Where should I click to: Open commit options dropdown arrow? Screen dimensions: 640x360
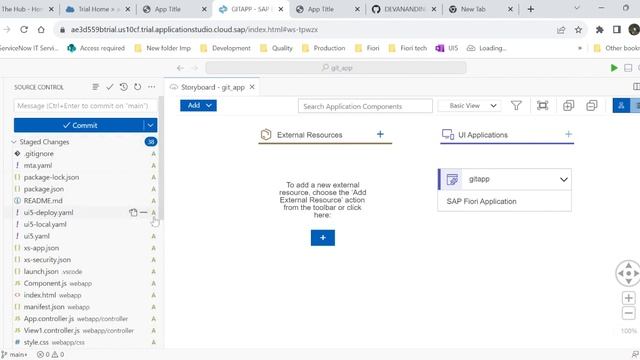pos(150,125)
